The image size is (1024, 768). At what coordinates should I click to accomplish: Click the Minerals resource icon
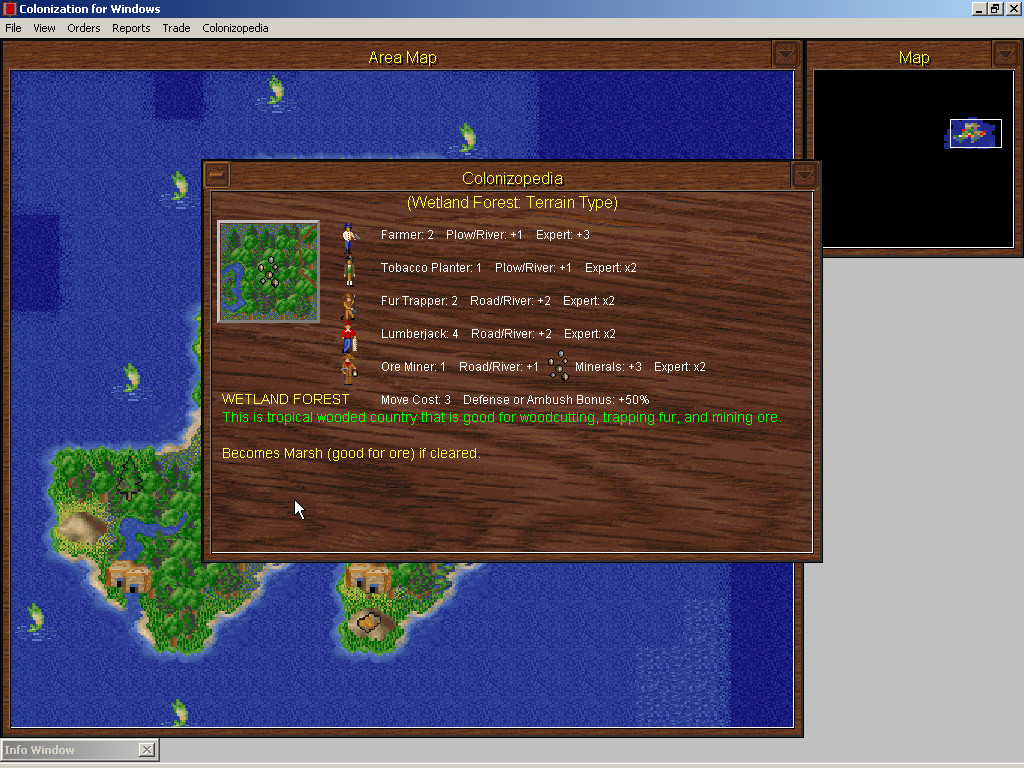coord(558,366)
